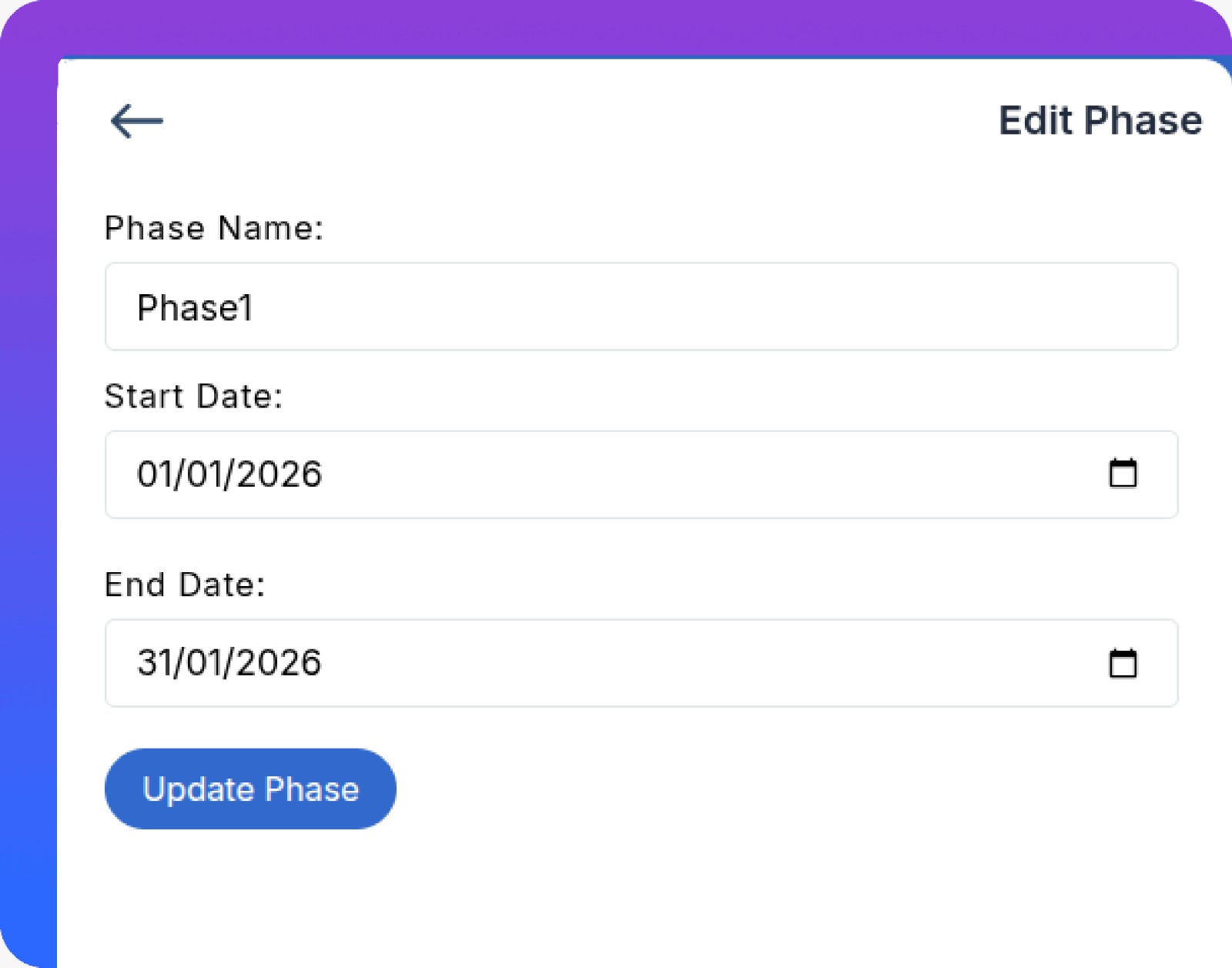The image size is (1232, 968).
Task: Click the Update Phase button
Action: pyautogui.click(x=250, y=789)
